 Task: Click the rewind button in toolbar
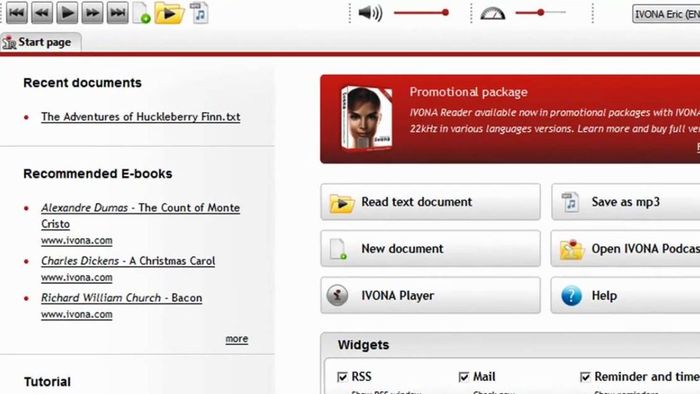point(42,12)
